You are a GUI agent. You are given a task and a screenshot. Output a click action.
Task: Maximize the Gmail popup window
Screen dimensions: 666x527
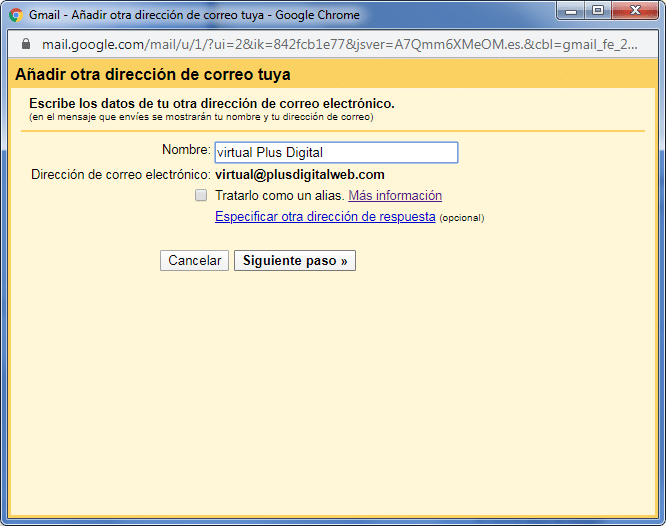[x=598, y=11]
